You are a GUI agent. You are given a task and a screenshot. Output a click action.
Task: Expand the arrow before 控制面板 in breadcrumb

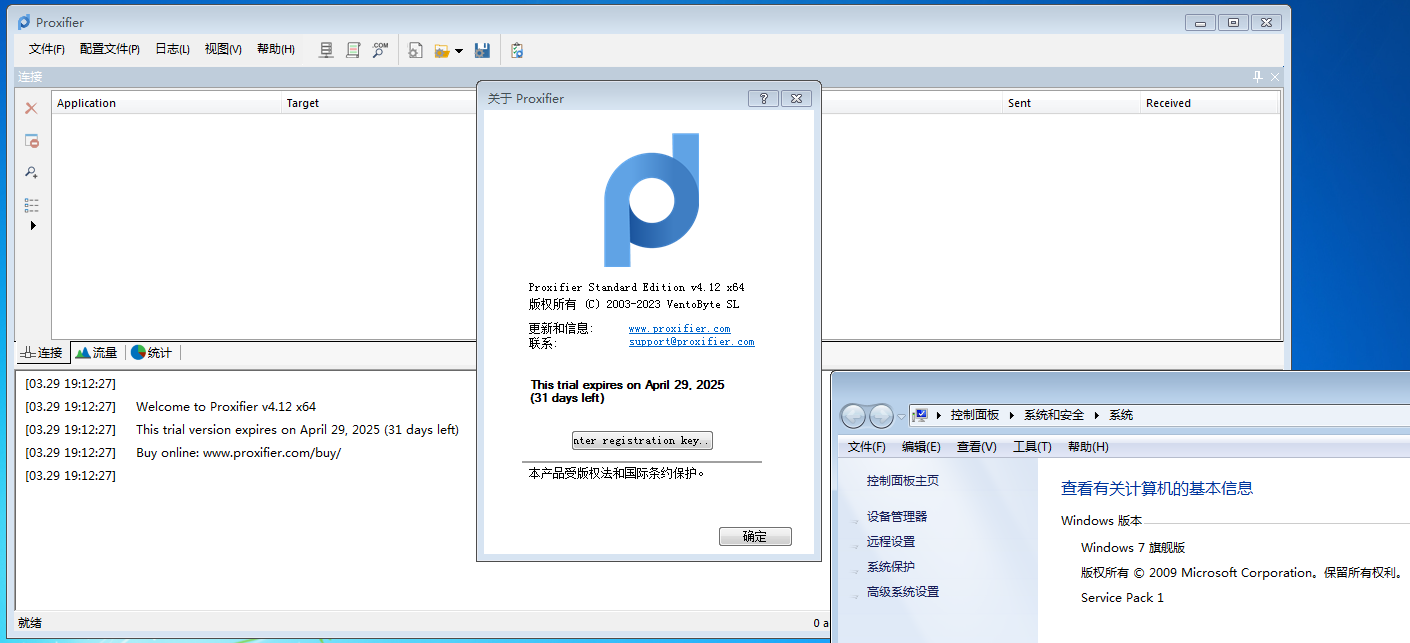940,415
